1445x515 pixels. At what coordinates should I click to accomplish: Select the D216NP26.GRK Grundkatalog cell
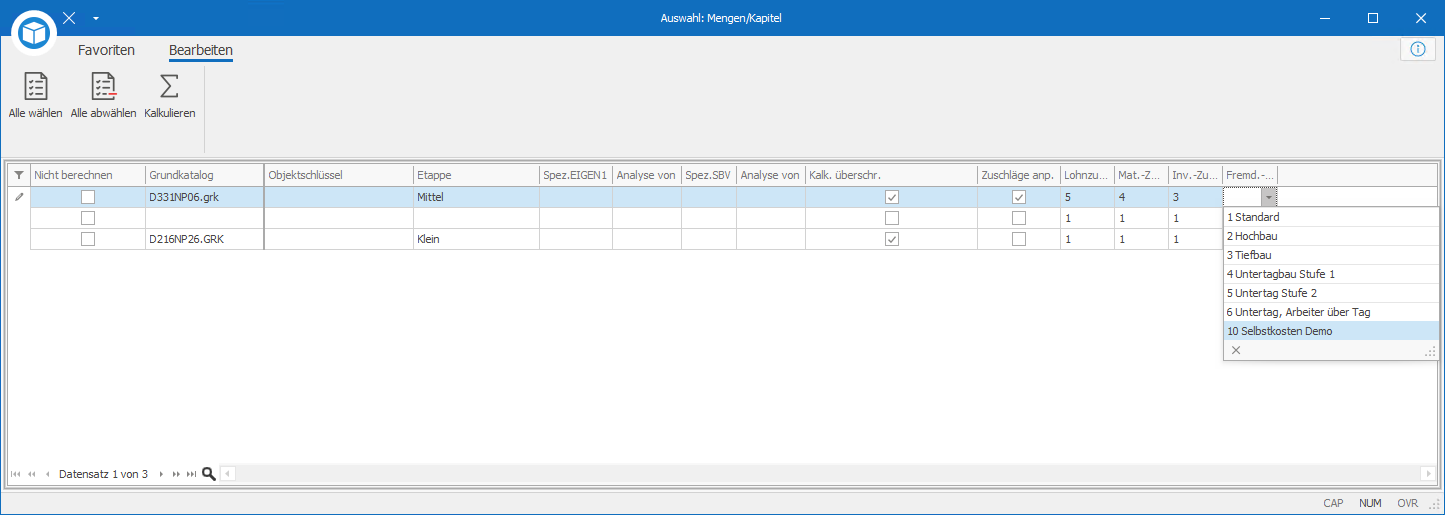(205, 239)
